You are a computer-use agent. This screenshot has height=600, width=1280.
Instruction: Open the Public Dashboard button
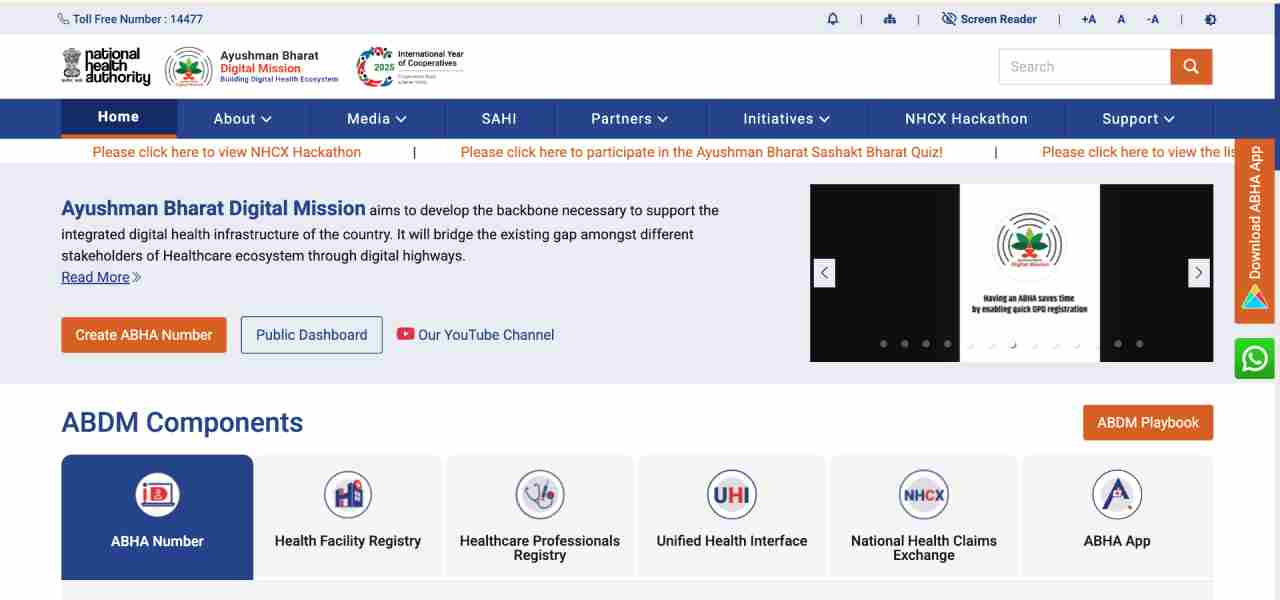[x=312, y=335]
